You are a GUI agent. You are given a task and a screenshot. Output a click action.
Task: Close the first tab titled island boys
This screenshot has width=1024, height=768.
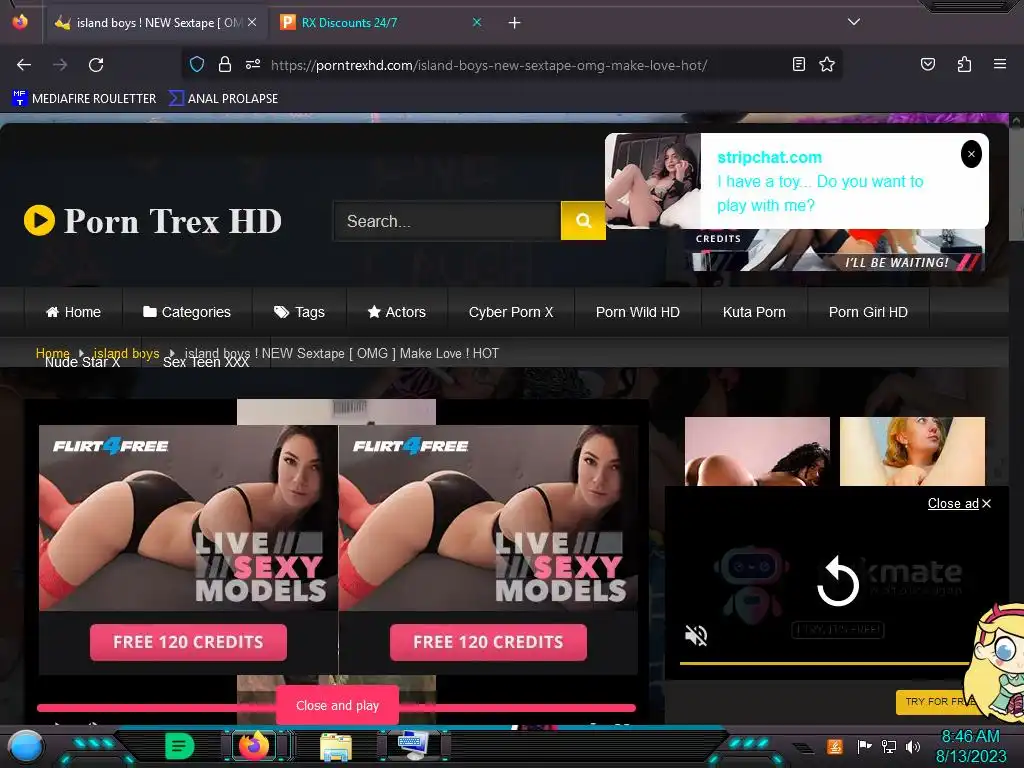(252, 22)
